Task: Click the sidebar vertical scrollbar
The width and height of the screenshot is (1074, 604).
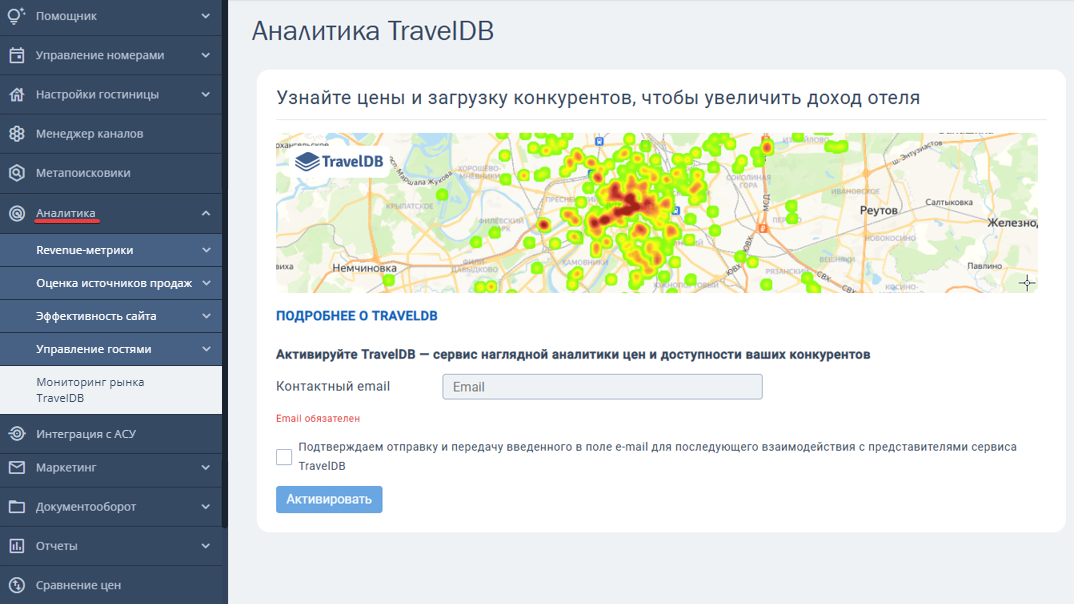Action: (x=225, y=264)
